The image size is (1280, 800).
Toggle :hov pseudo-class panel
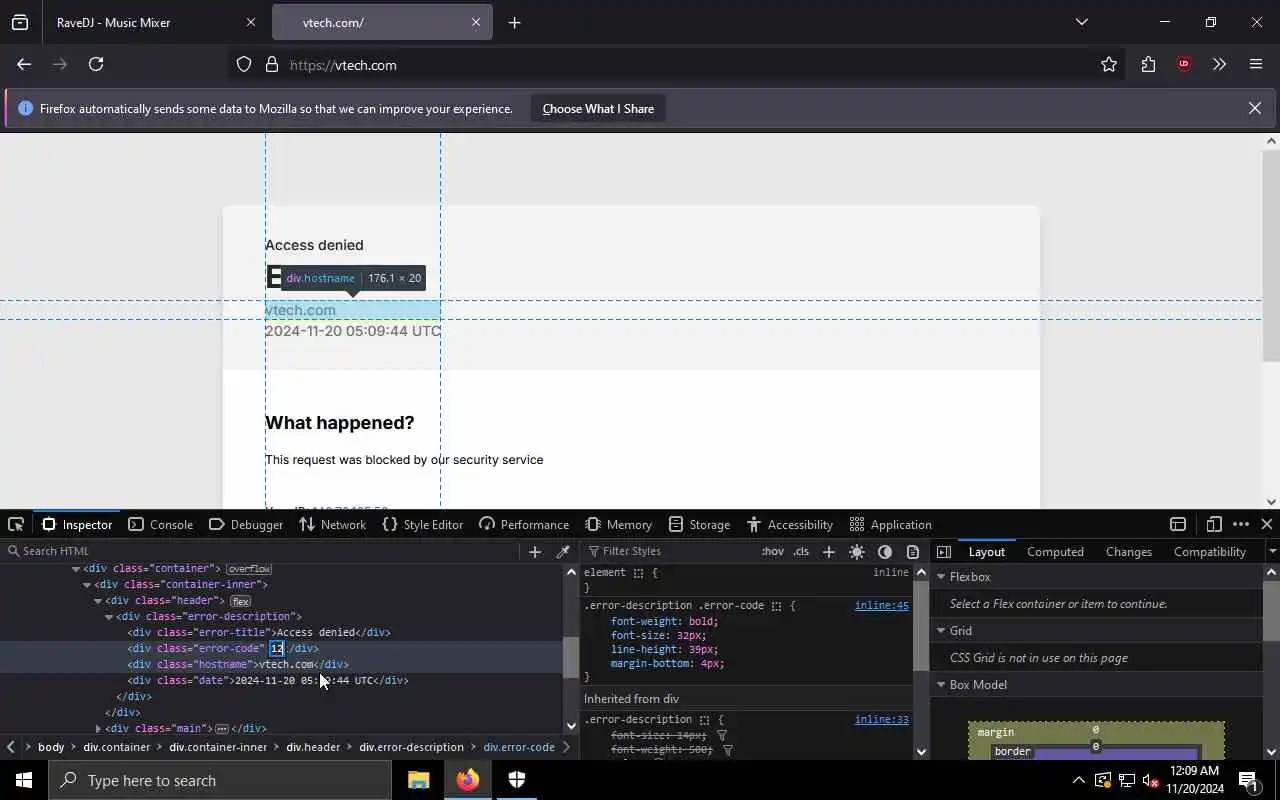772,551
